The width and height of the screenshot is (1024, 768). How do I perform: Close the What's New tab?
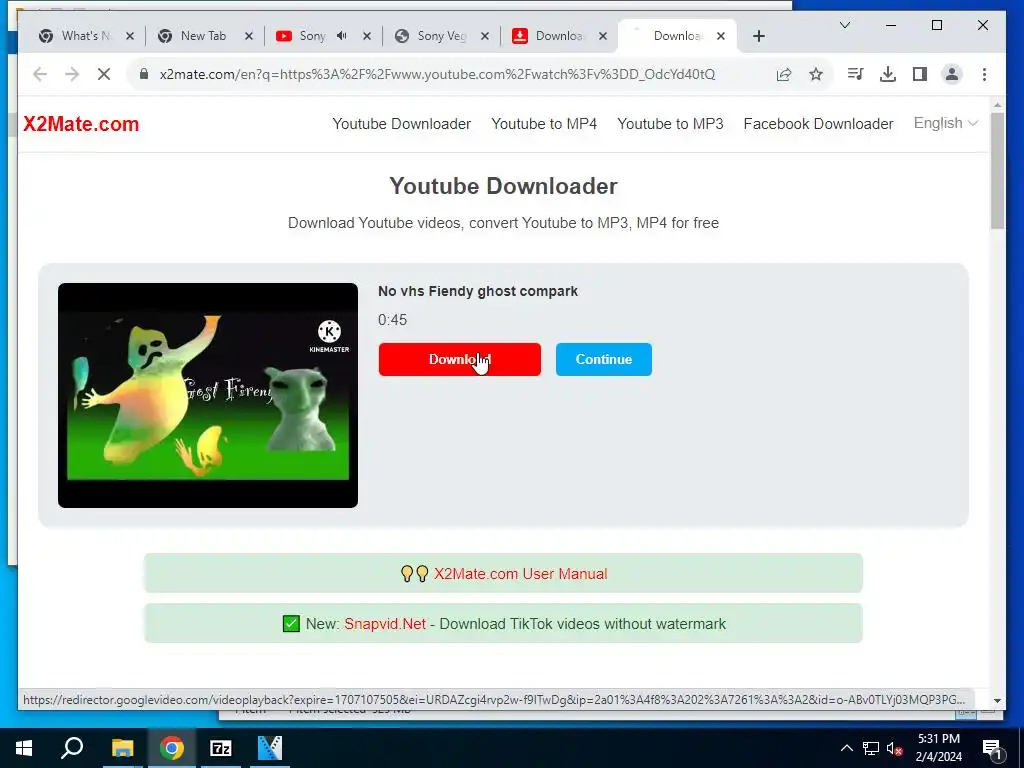pos(130,36)
